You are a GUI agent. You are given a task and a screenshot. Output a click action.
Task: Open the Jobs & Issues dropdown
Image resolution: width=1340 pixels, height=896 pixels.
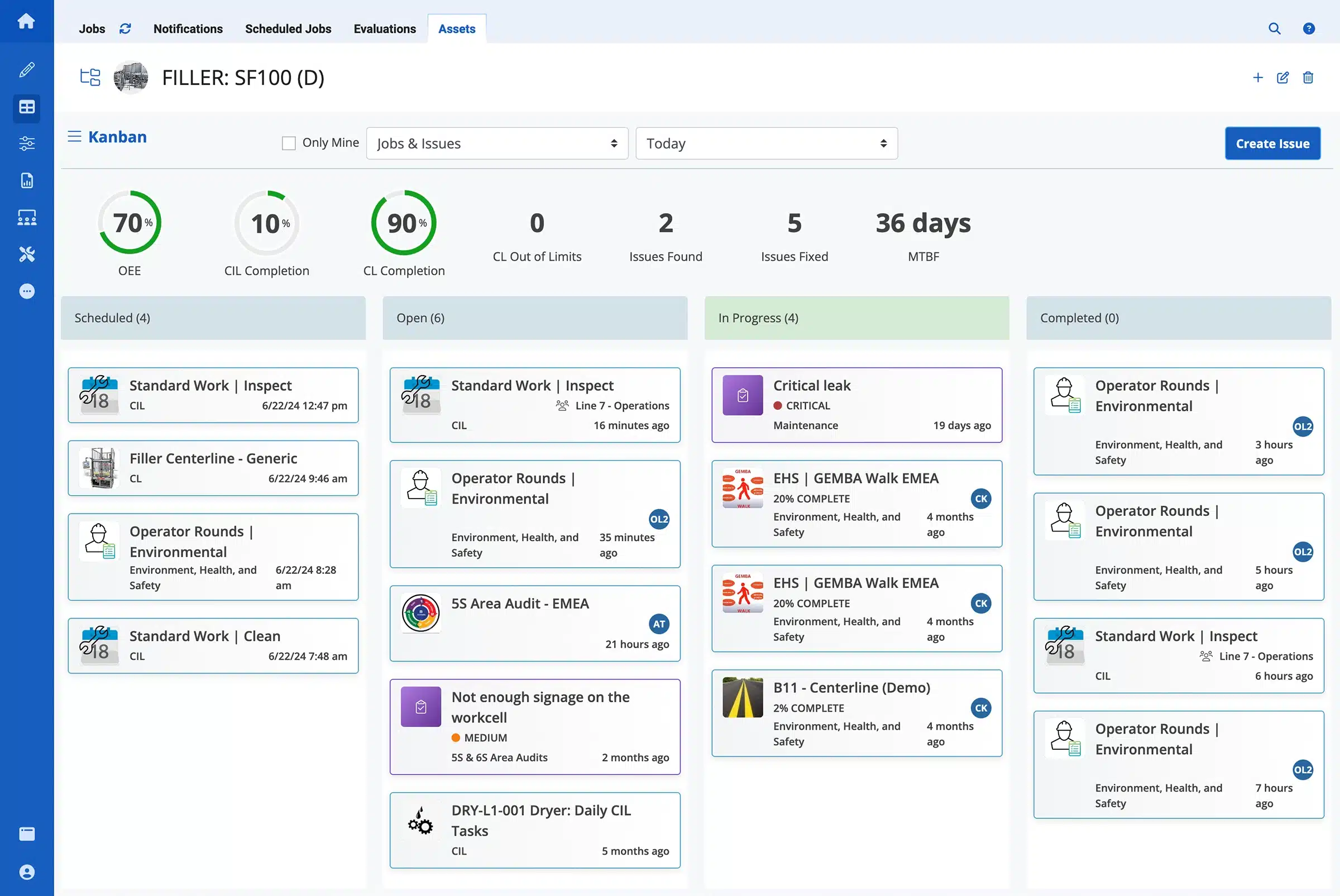point(497,143)
